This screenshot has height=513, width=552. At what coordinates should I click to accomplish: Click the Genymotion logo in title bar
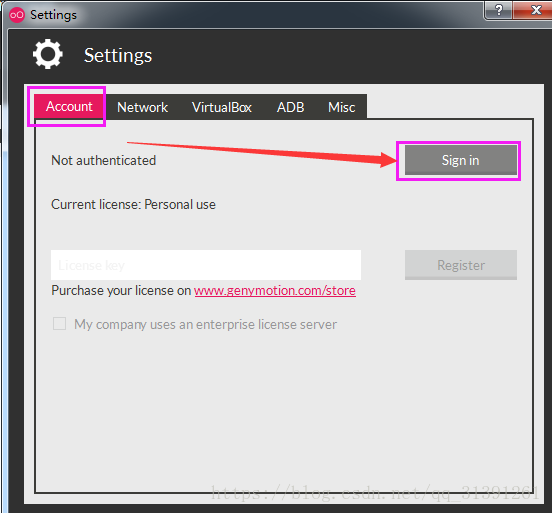17,15
